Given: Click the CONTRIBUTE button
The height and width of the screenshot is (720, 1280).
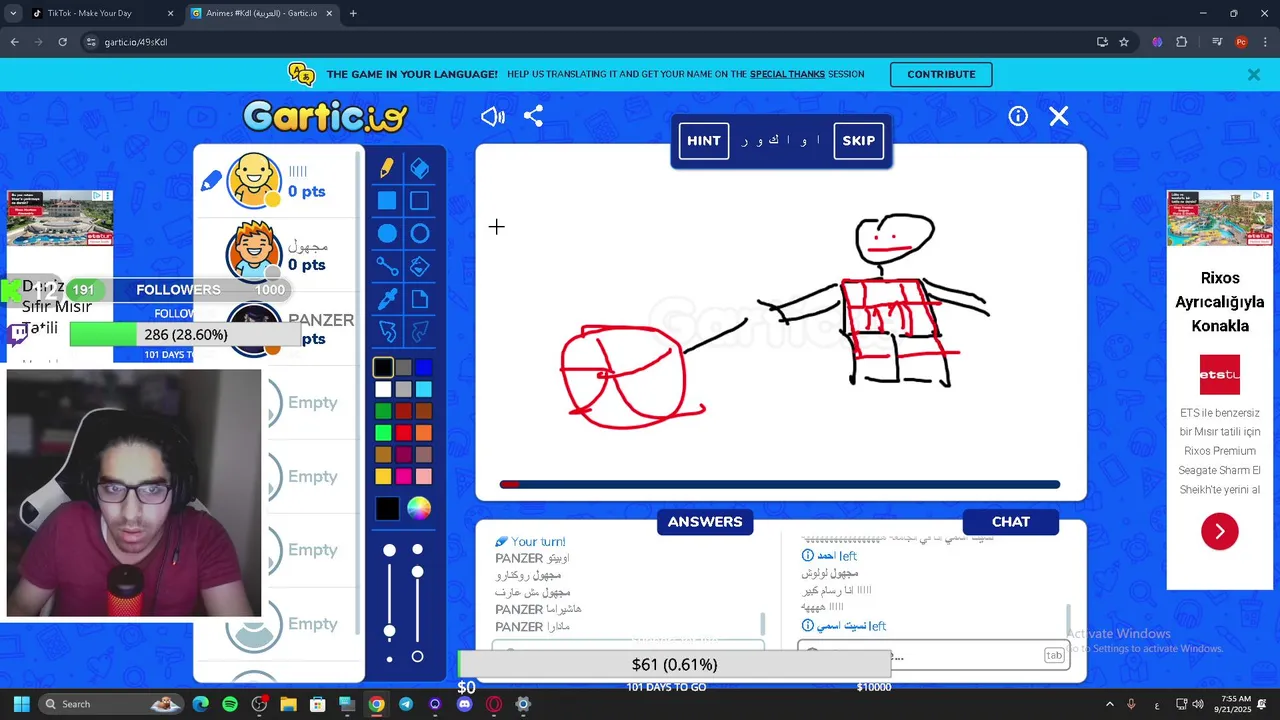Looking at the screenshot, I should (x=941, y=75).
